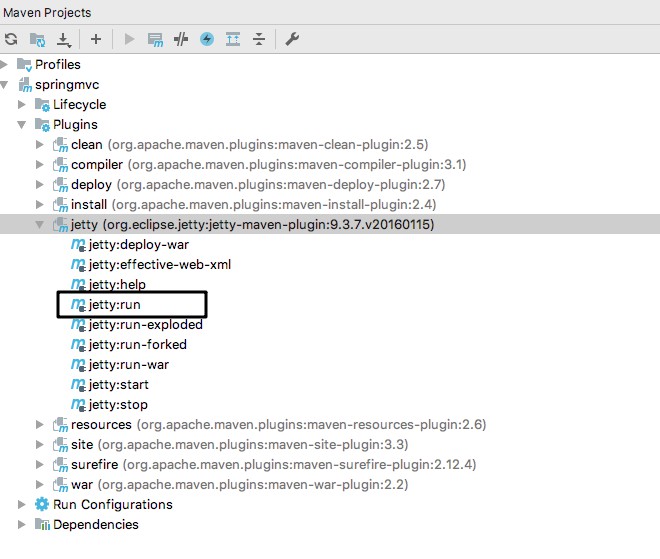The width and height of the screenshot is (660, 559).
Task: Generate sources and update folders icon
Action: pos(37,40)
